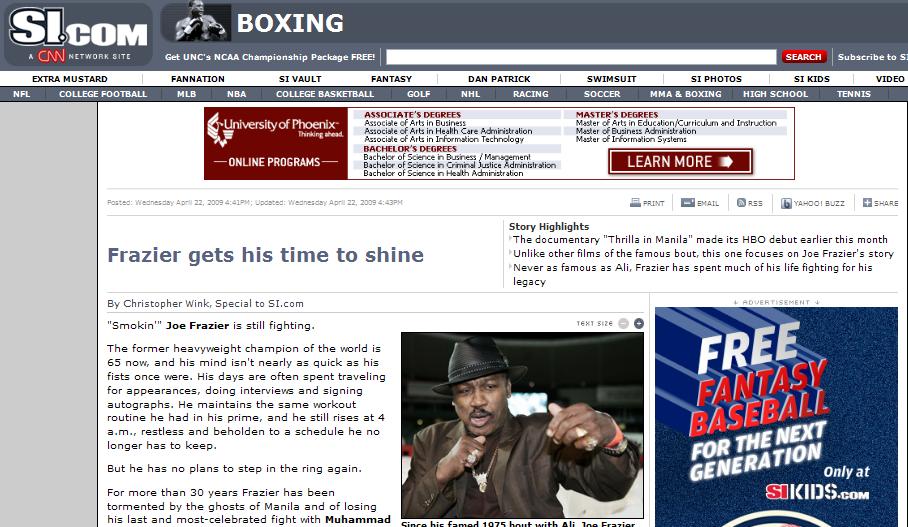The width and height of the screenshot is (908, 527).
Task: Open the SI VAULT menu item
Action: 299,79
